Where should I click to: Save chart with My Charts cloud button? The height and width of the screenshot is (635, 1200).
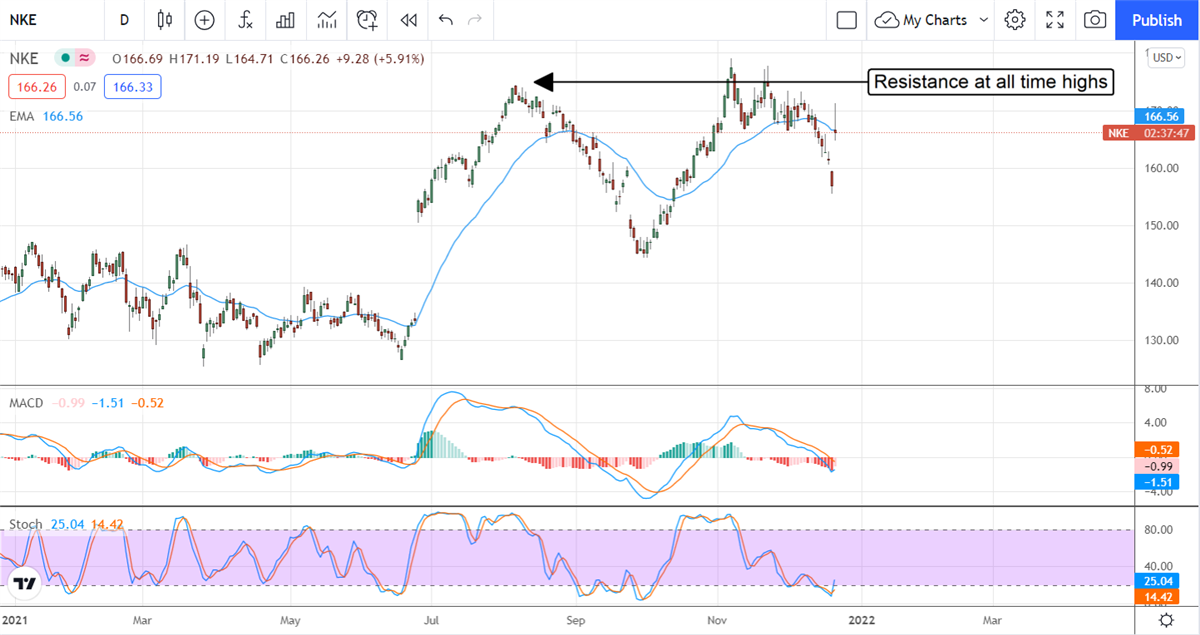pos(921,20)
